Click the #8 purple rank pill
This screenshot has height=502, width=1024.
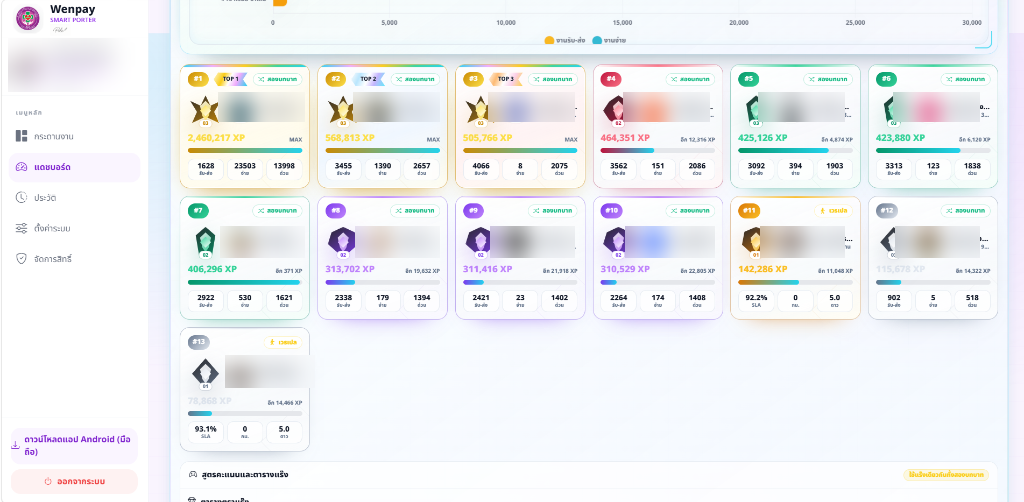coord(336,211)
